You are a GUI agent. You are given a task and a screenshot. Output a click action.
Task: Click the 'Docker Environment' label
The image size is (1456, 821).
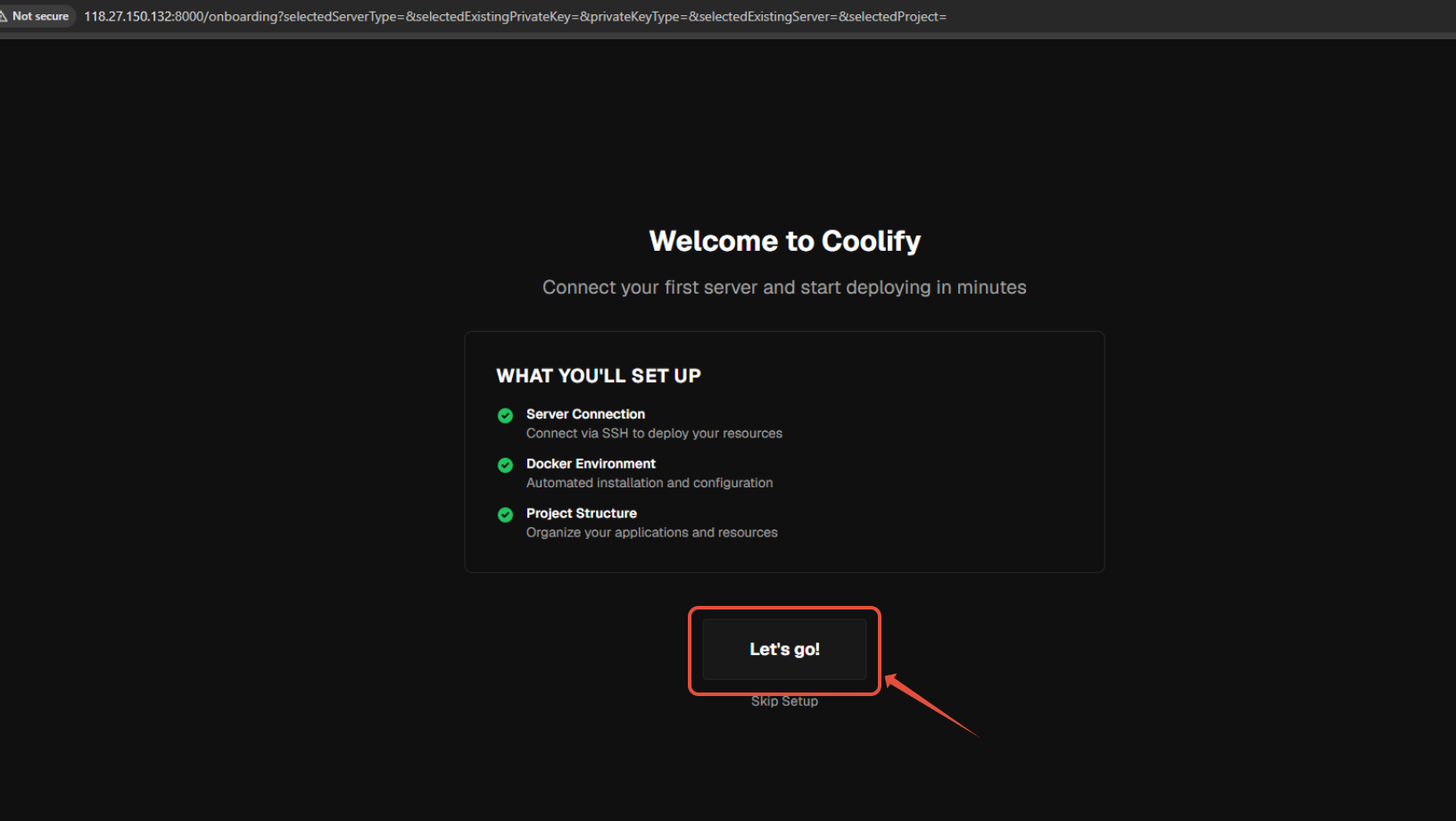click(591, 464)
